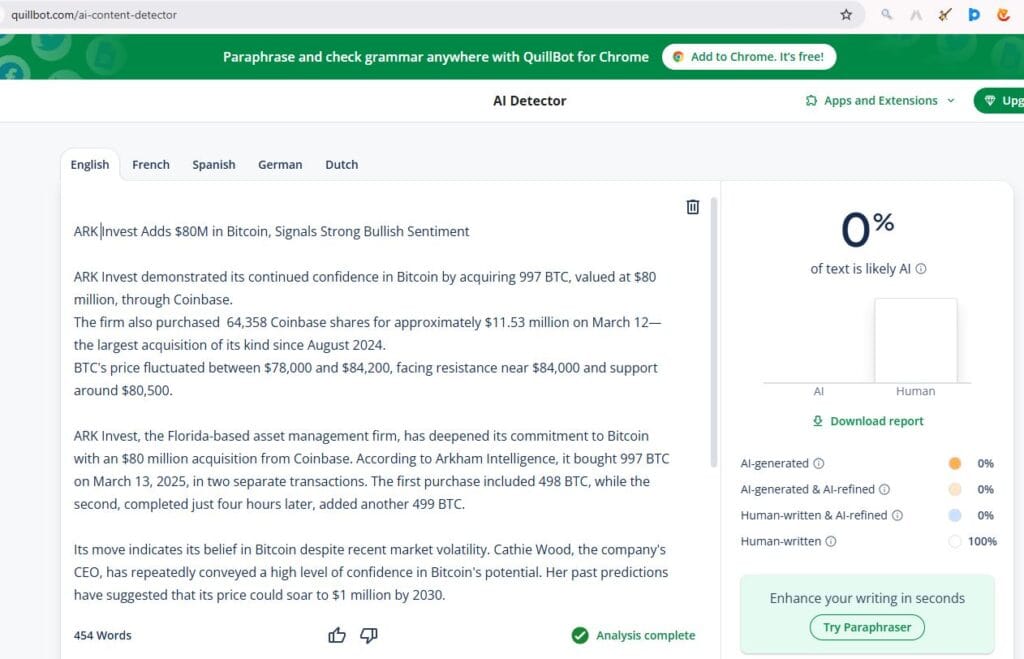The width and height of the screenshot is (1024, 659).
Task: Click the text editor vertical scrollbar
Action: pos(714,332)
